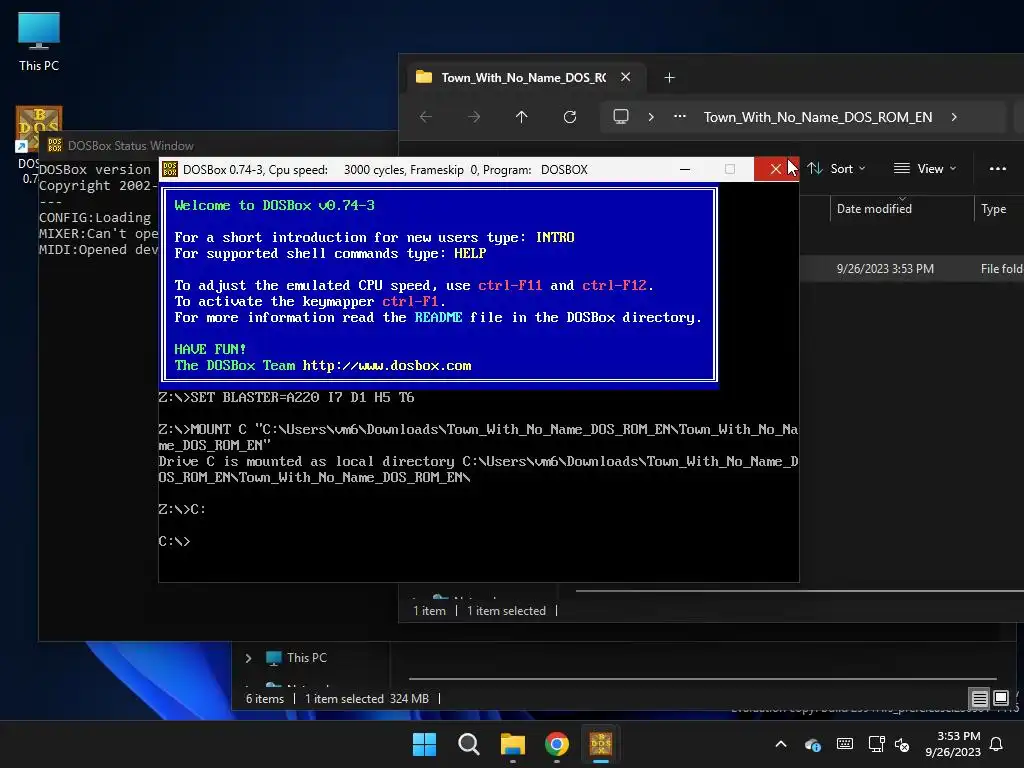The height and width of the screenshot is (768, 1024).
Task: Show hidden system tray icons
Action: [x=781, y=744]
